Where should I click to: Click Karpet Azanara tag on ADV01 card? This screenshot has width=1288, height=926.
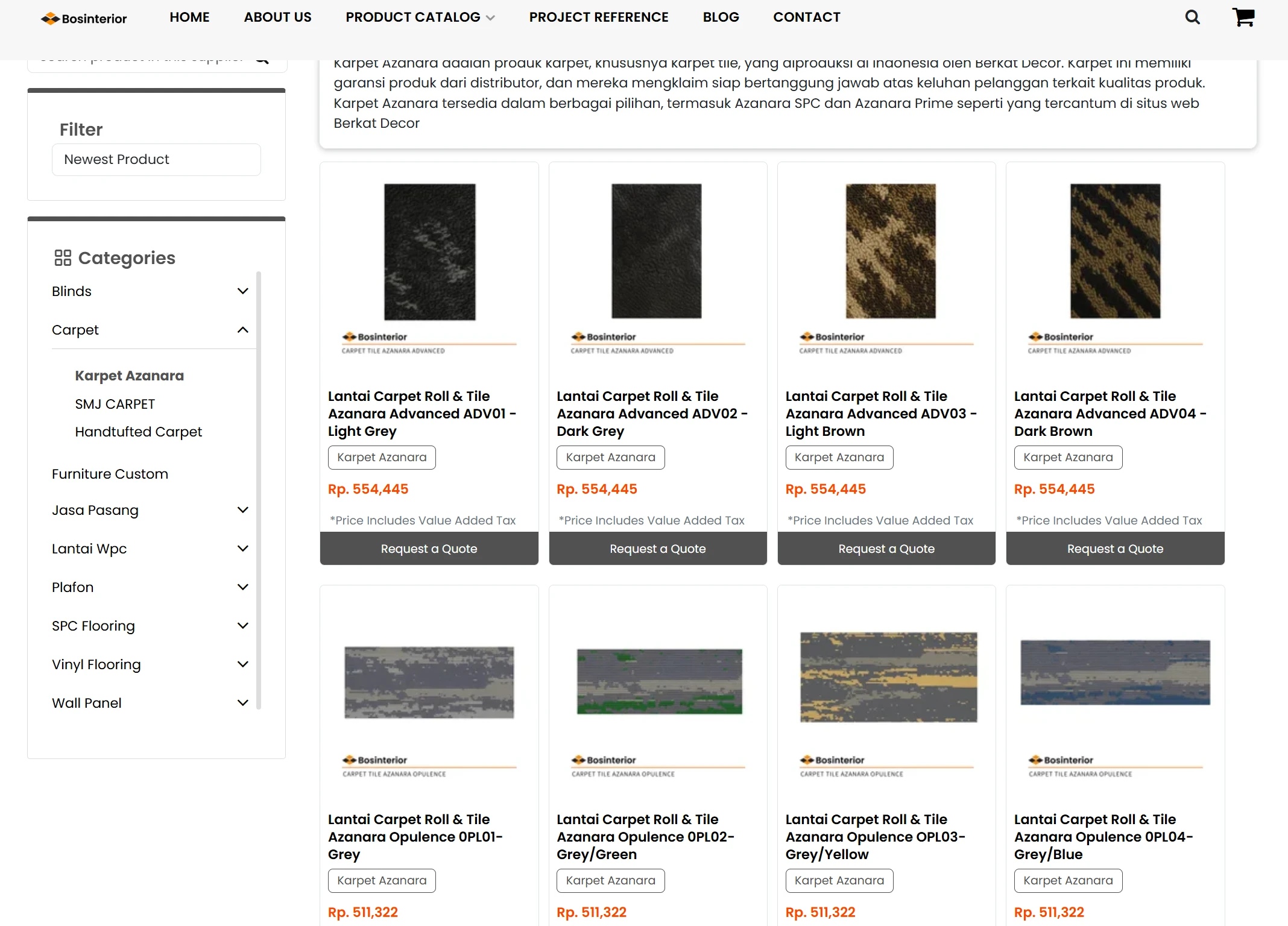pos(382,458)
